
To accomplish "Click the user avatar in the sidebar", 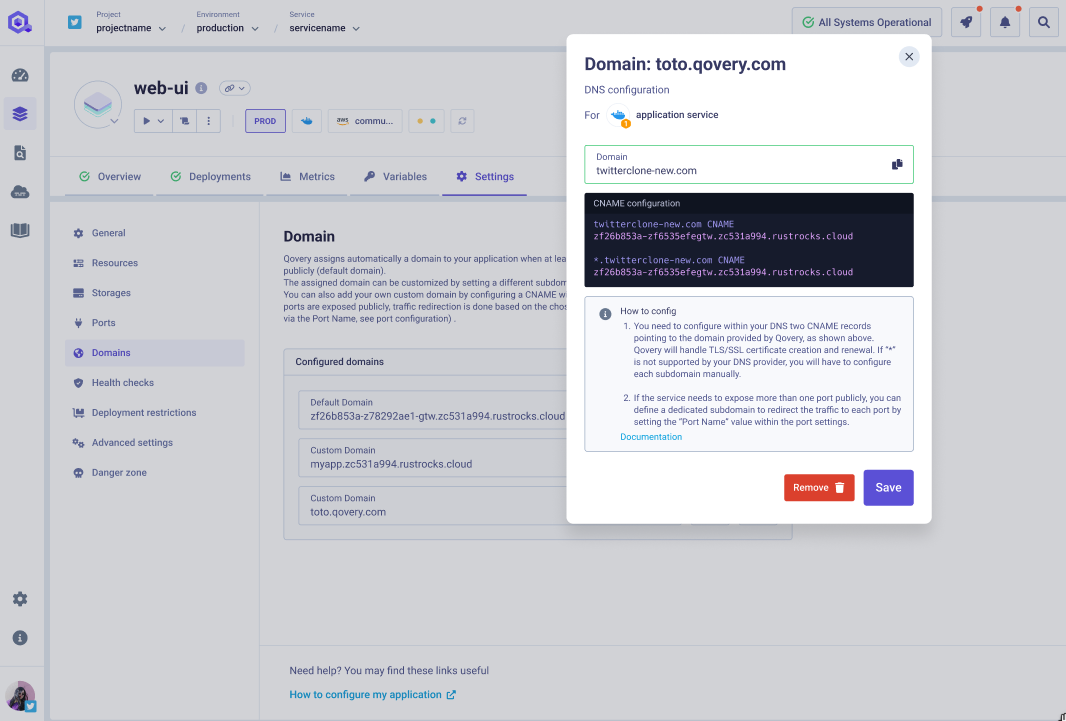I will (x=20, y=696).
